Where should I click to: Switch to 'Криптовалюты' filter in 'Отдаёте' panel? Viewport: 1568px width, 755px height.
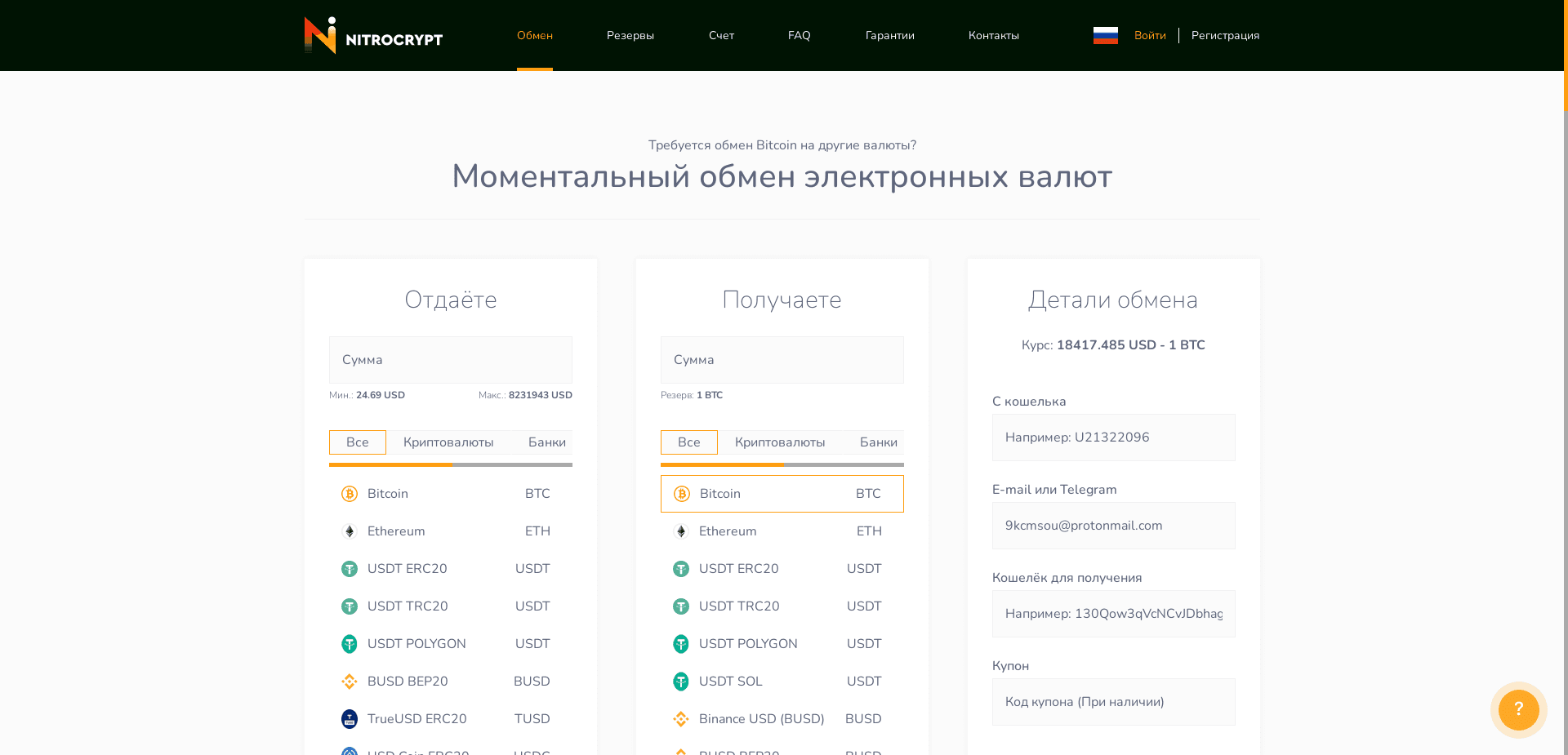tap(448, 442)
